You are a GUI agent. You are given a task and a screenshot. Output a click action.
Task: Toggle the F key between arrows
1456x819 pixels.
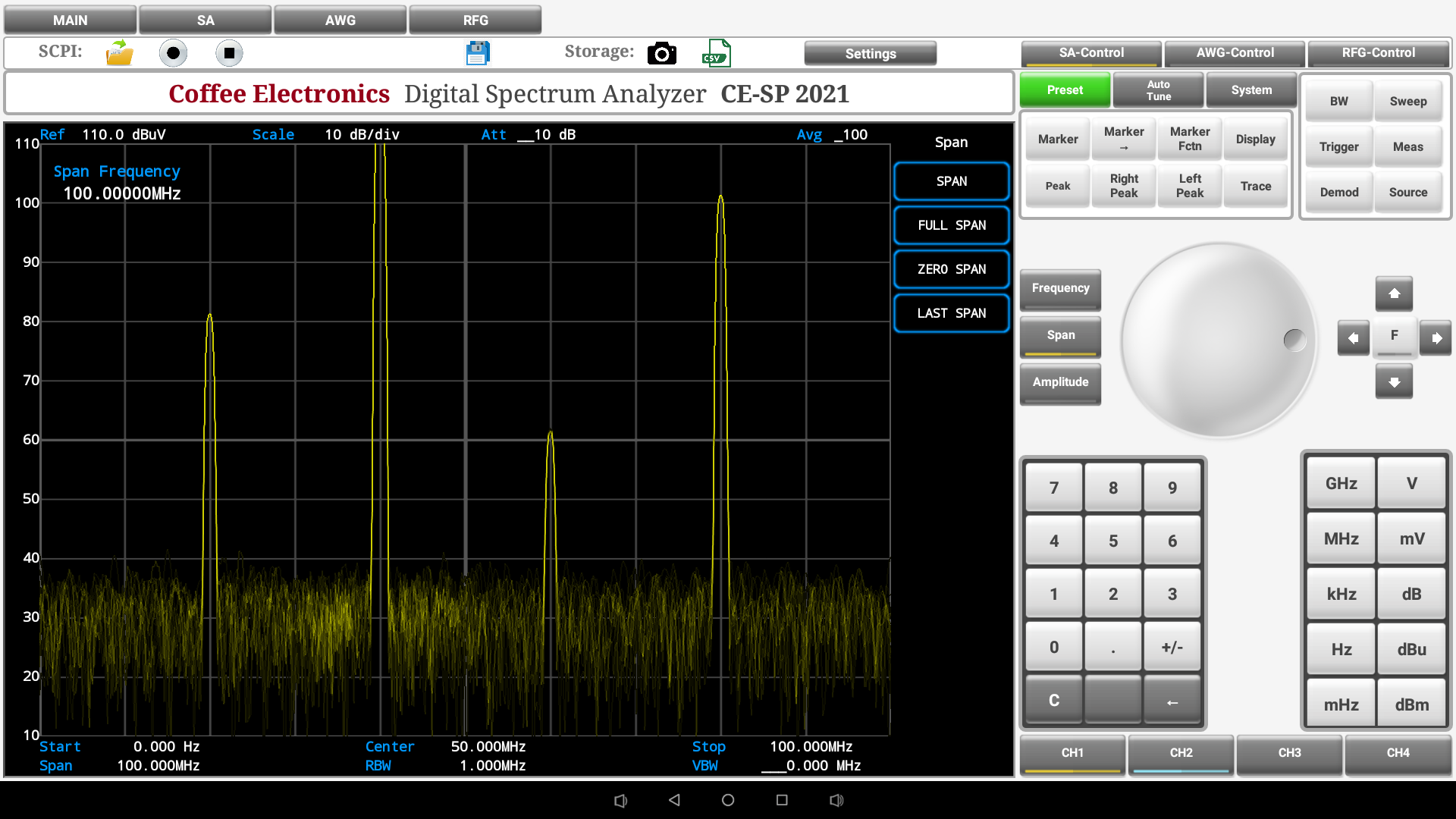click(1394, 336)
